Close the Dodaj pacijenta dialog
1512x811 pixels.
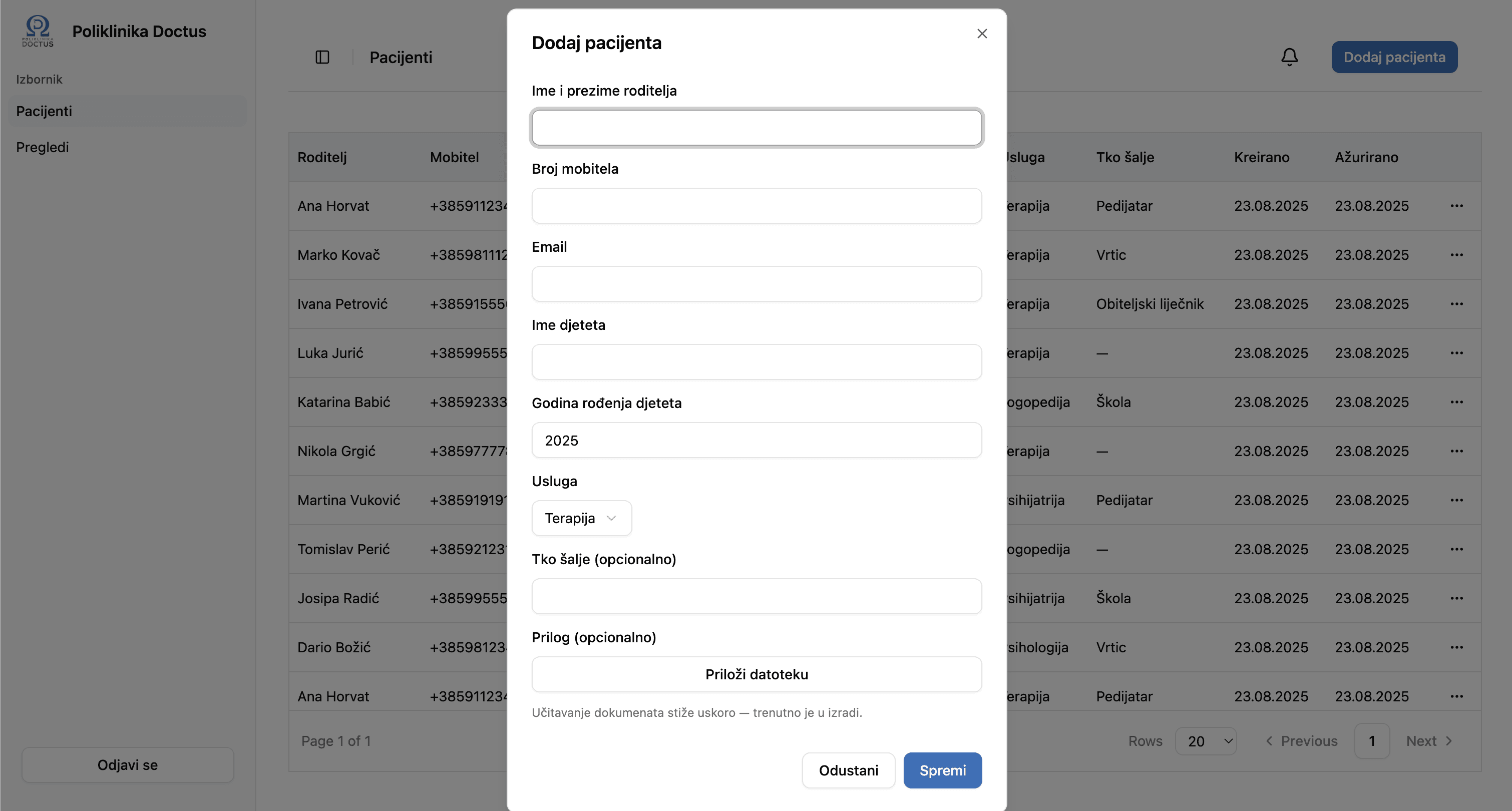click(x=982, y=34)
